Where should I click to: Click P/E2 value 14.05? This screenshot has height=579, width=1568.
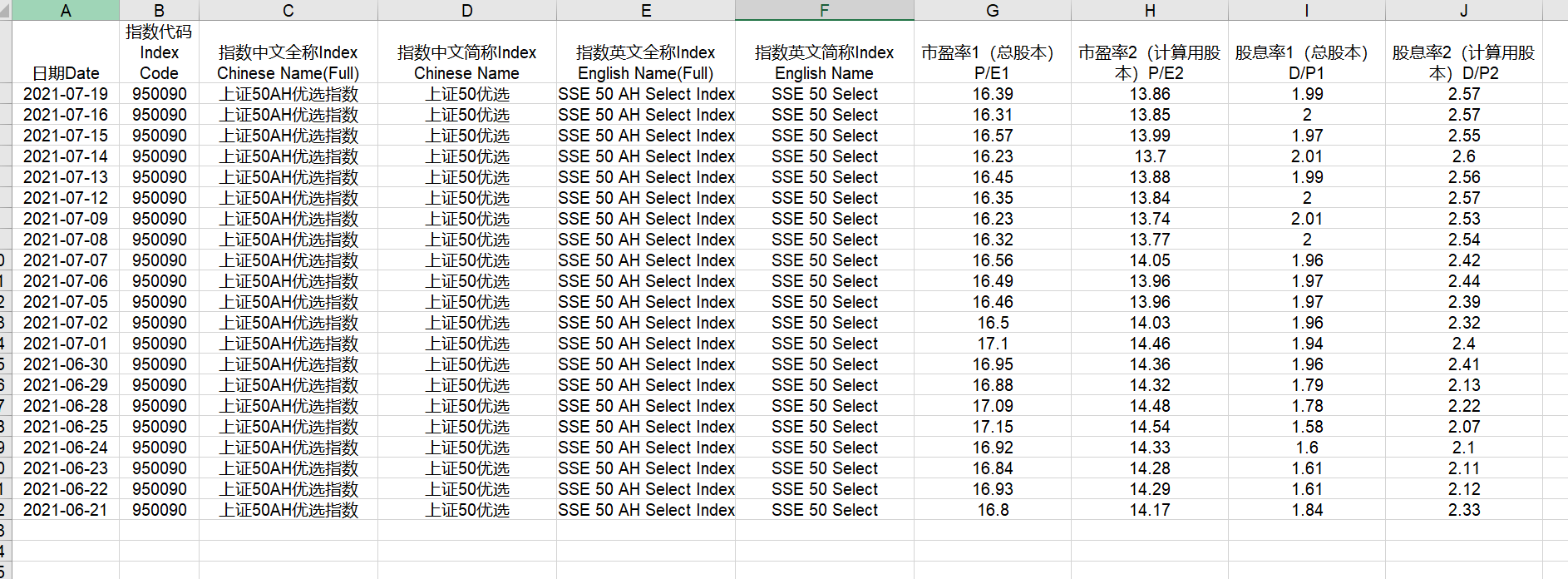1150,260
